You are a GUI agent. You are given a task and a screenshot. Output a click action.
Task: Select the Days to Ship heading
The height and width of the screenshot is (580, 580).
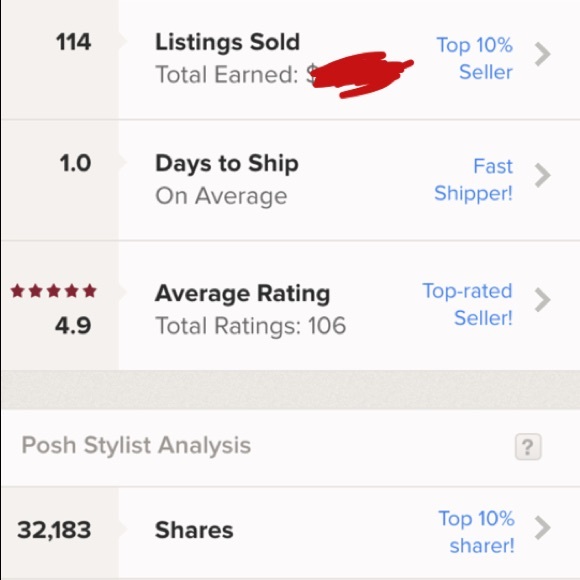[x=227, y=163]
